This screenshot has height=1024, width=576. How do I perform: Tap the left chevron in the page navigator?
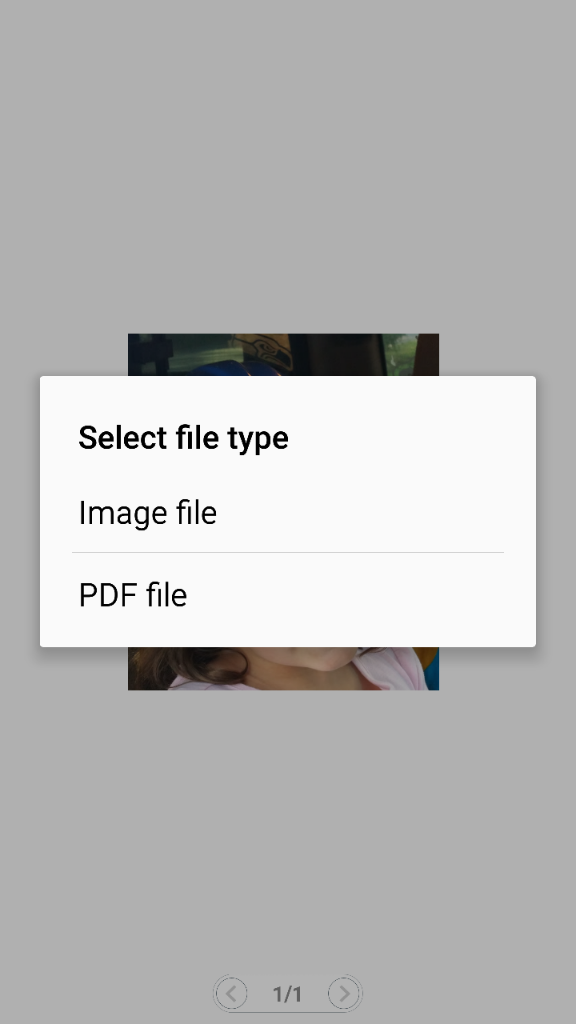231,993
